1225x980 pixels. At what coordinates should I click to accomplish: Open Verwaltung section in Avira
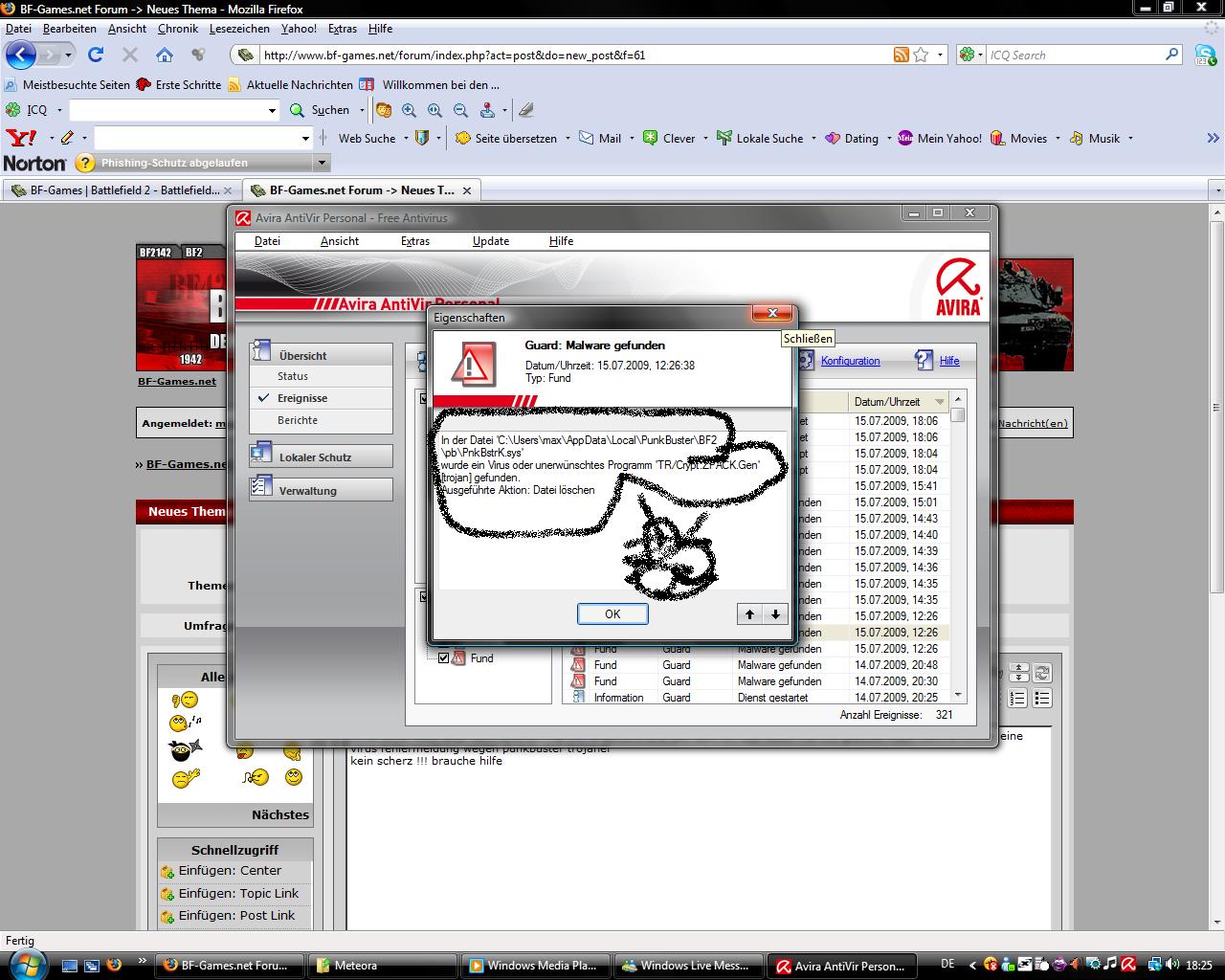(x=321, y=490)
